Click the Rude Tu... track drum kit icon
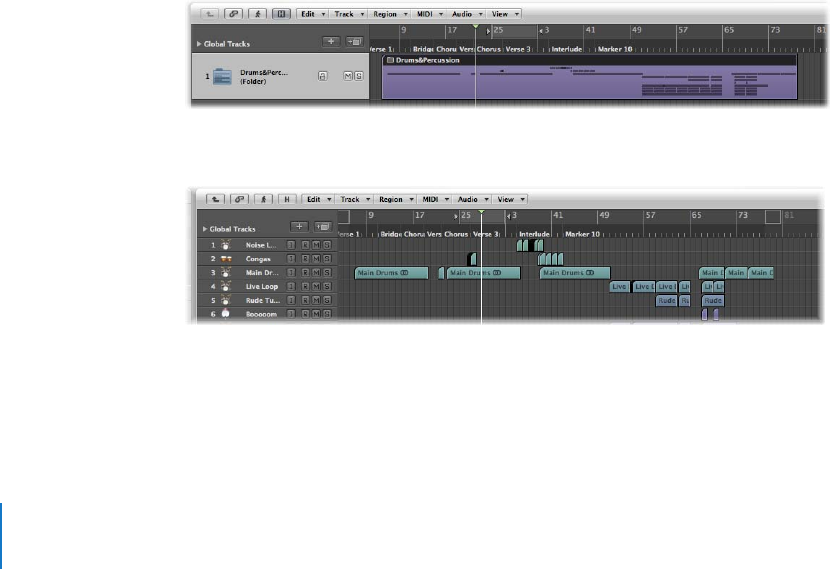830x569 pixels. click(225, 300)
